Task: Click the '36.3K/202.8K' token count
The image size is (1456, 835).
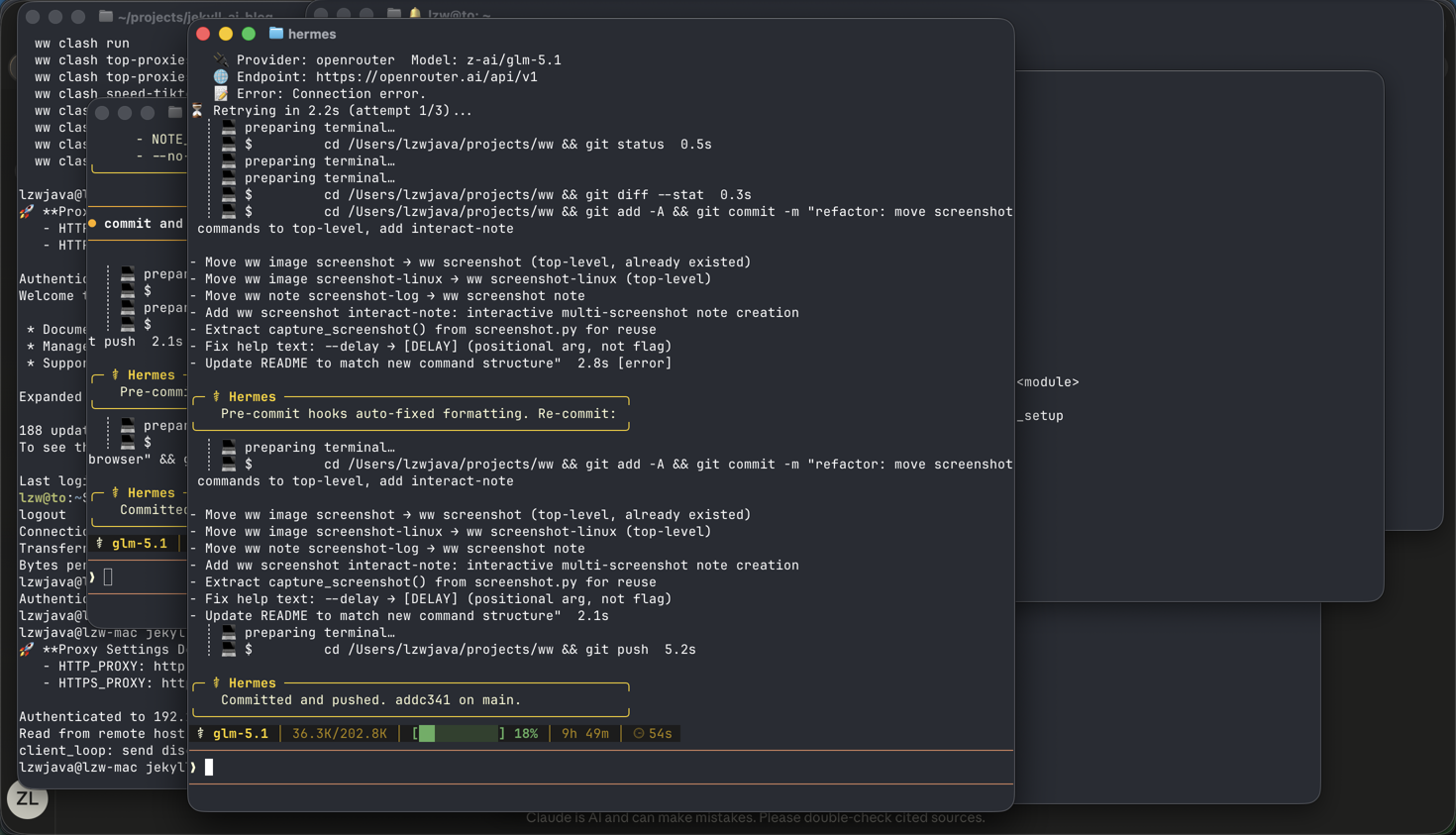Action: pos(340,733)
